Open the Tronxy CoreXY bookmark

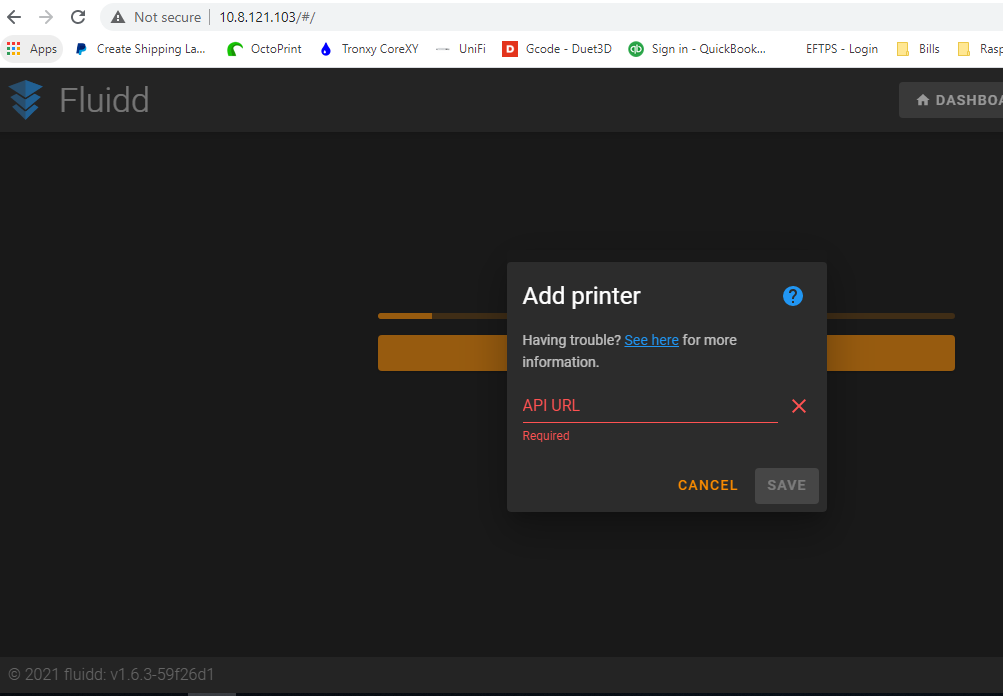(369, 48)
